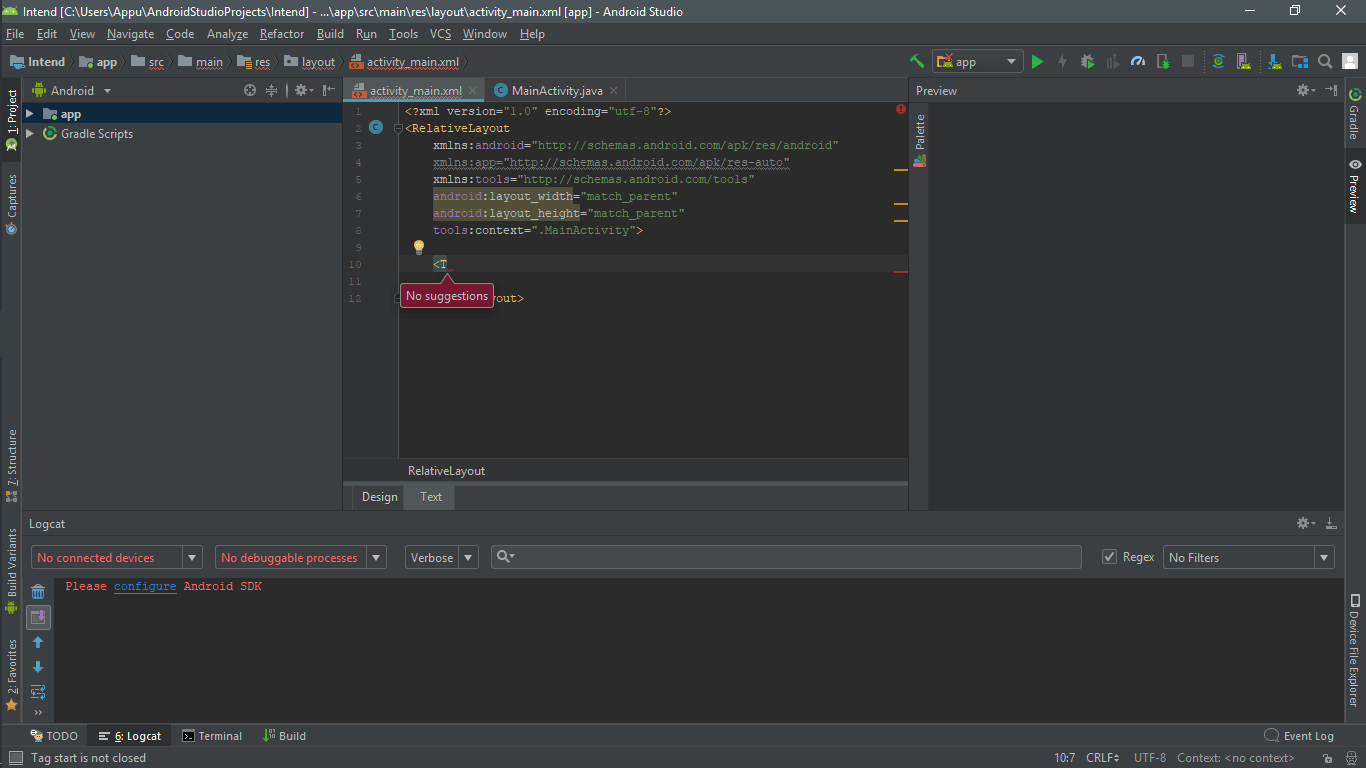Switch to the Design view

378,496
